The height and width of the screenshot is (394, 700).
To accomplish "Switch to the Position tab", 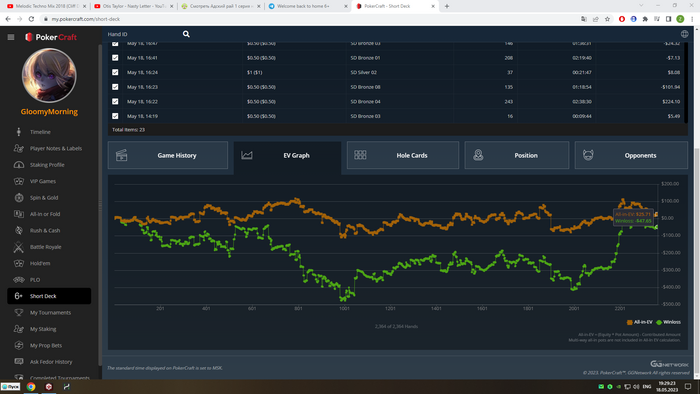I will tap(517, 155).
